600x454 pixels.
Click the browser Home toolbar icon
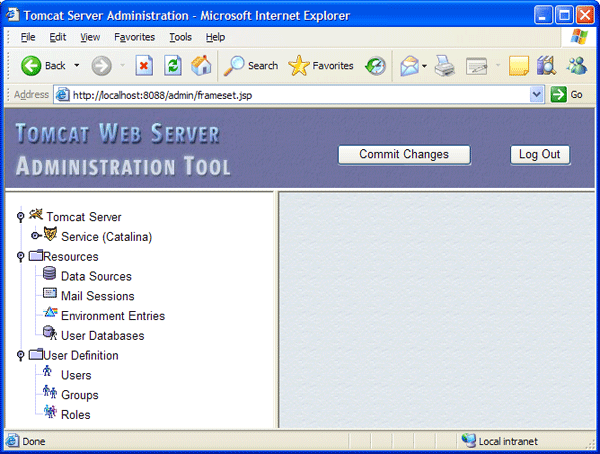click(x=201, y=66)
